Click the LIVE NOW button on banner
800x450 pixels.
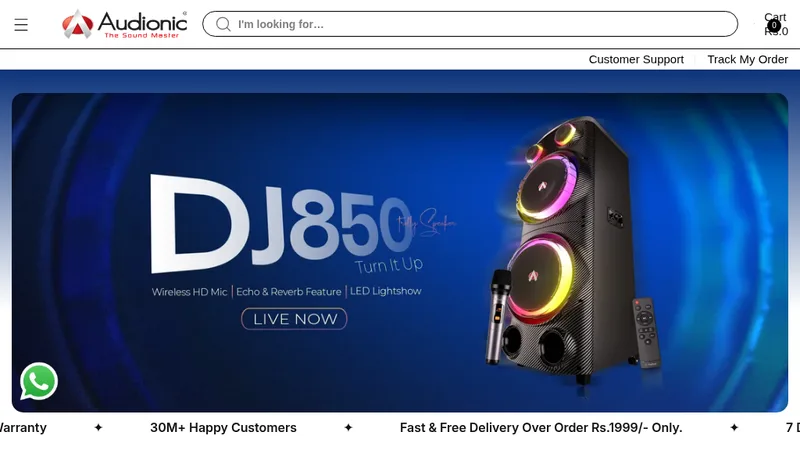coord(294,319)
